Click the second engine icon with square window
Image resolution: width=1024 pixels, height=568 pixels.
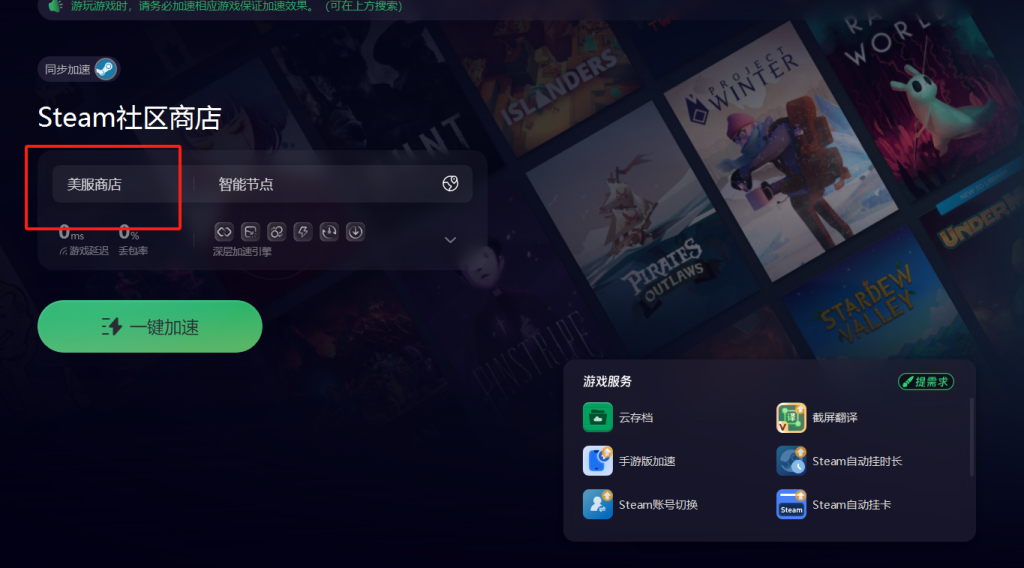[x=250, y=232]
